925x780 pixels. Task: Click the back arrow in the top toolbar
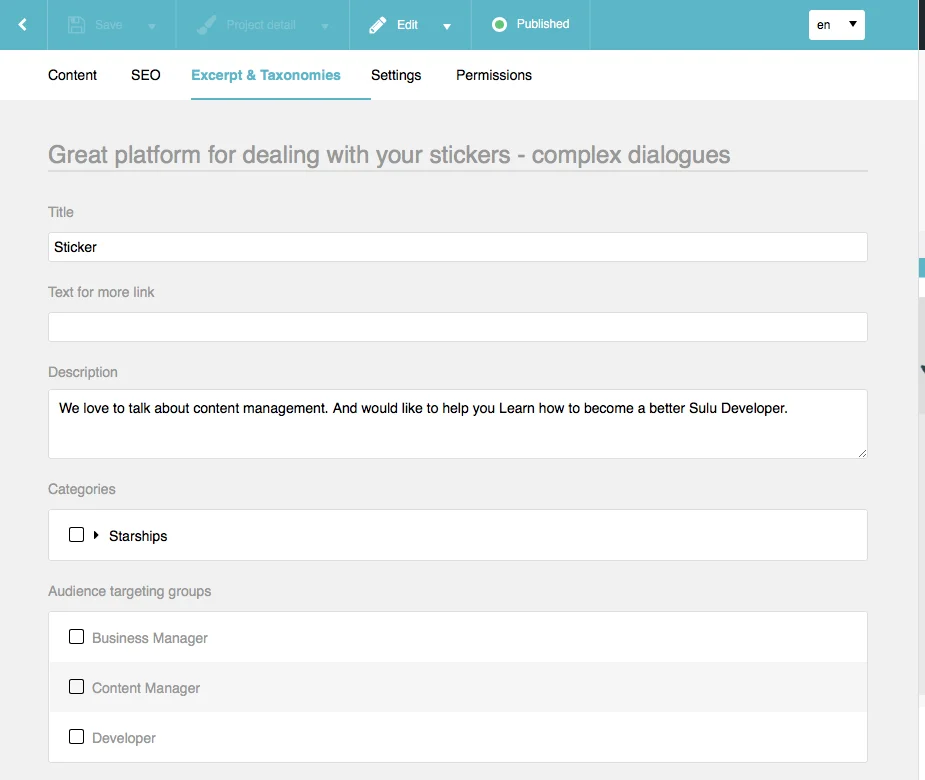22,24
